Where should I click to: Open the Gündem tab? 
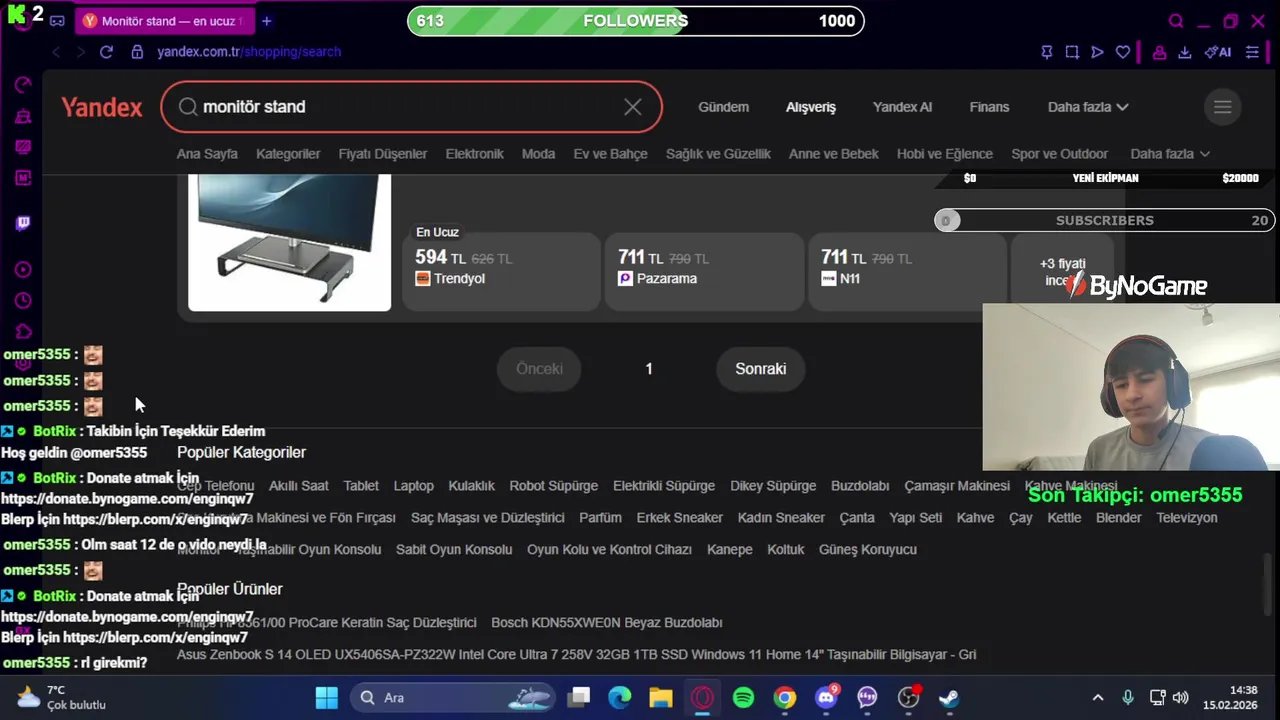[x=723, y=107]
